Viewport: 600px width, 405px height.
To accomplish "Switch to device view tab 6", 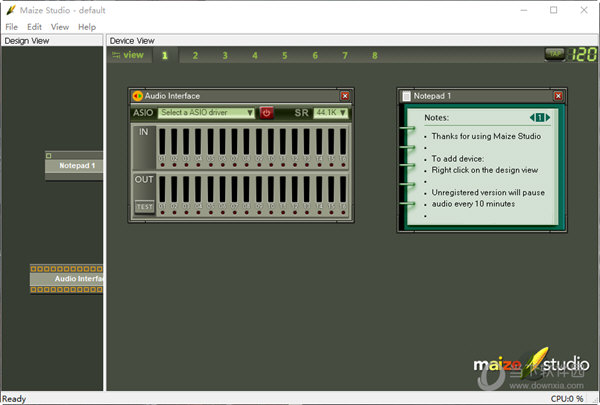I will coord(315,56).
